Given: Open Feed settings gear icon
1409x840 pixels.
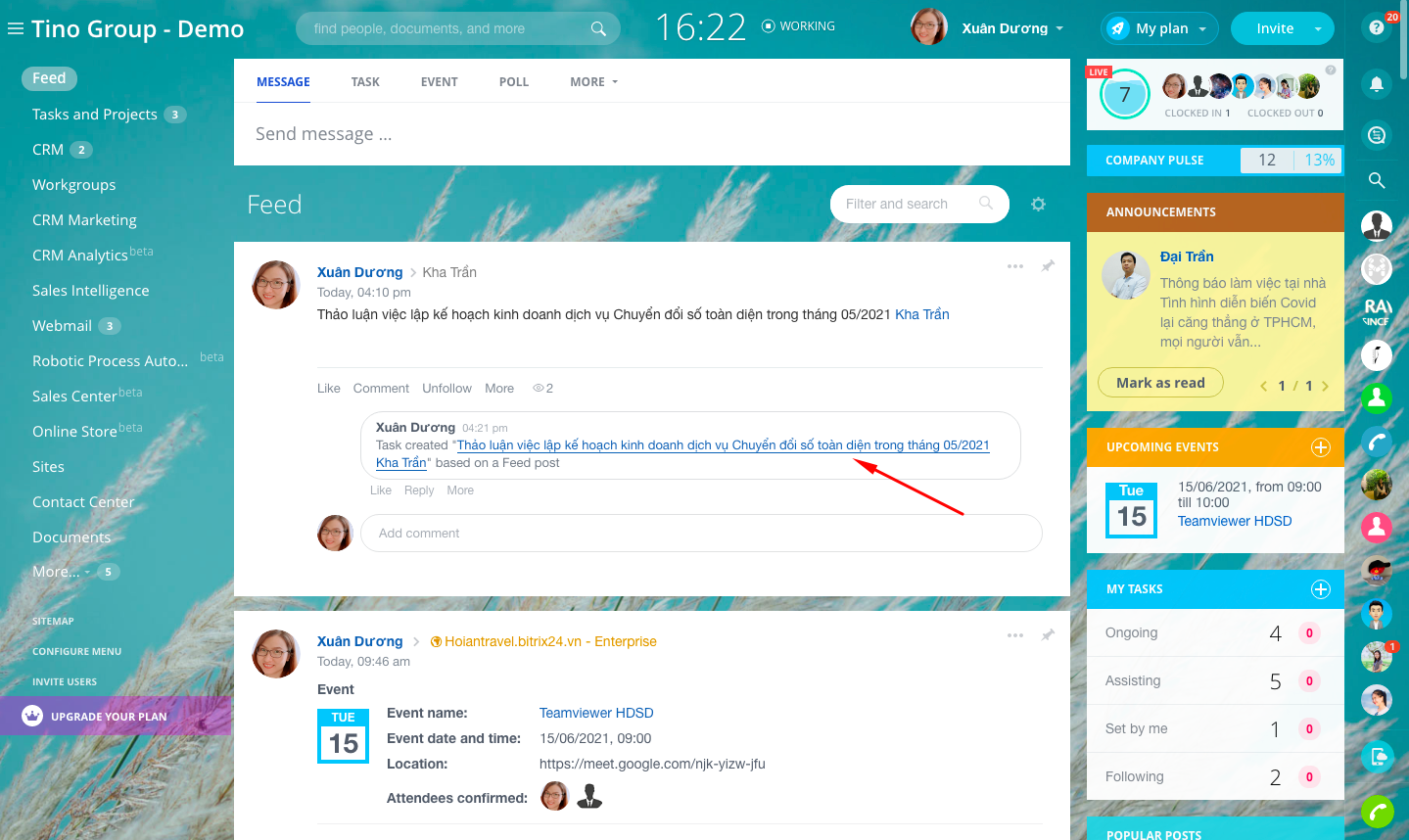Looking at the screenshot, I should (x=1038, y=204).
